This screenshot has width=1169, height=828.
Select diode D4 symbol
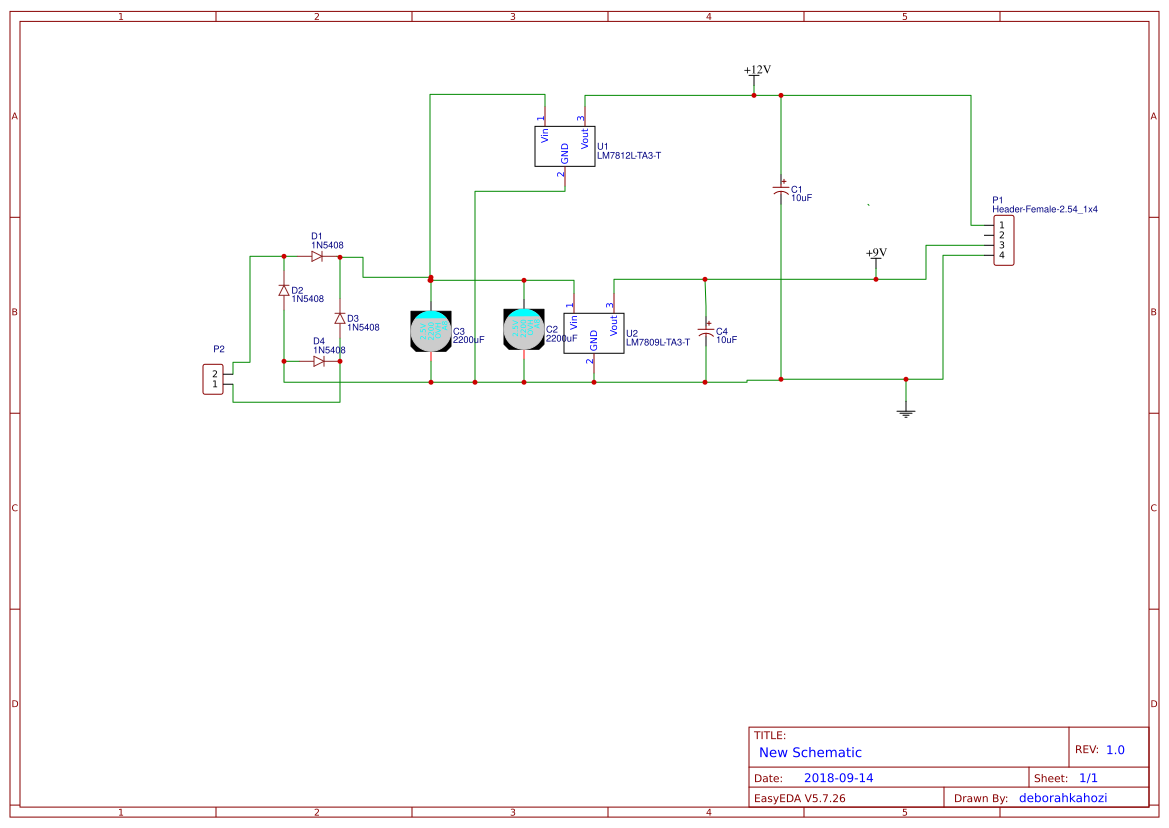coord(318,360)
